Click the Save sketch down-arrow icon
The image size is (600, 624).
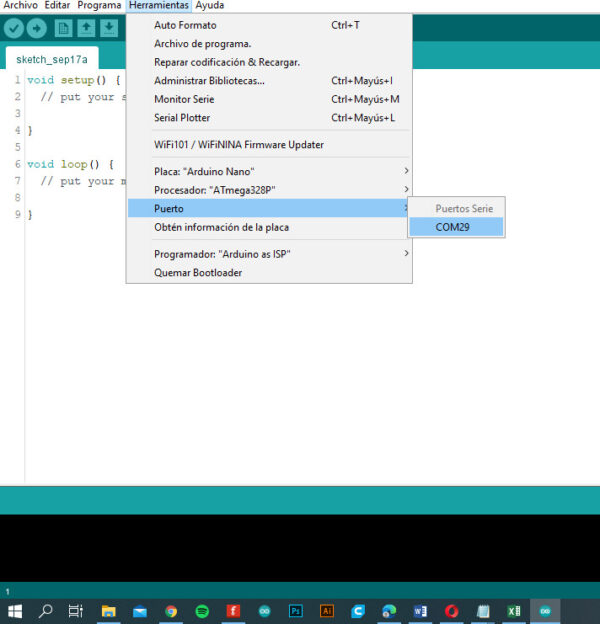[109, 28]
